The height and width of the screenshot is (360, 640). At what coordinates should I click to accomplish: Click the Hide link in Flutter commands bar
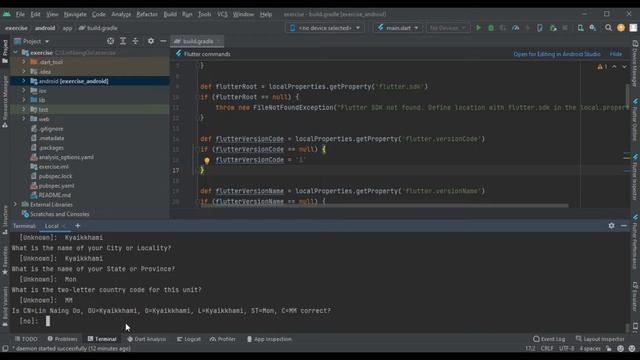[x=616, y=54]
